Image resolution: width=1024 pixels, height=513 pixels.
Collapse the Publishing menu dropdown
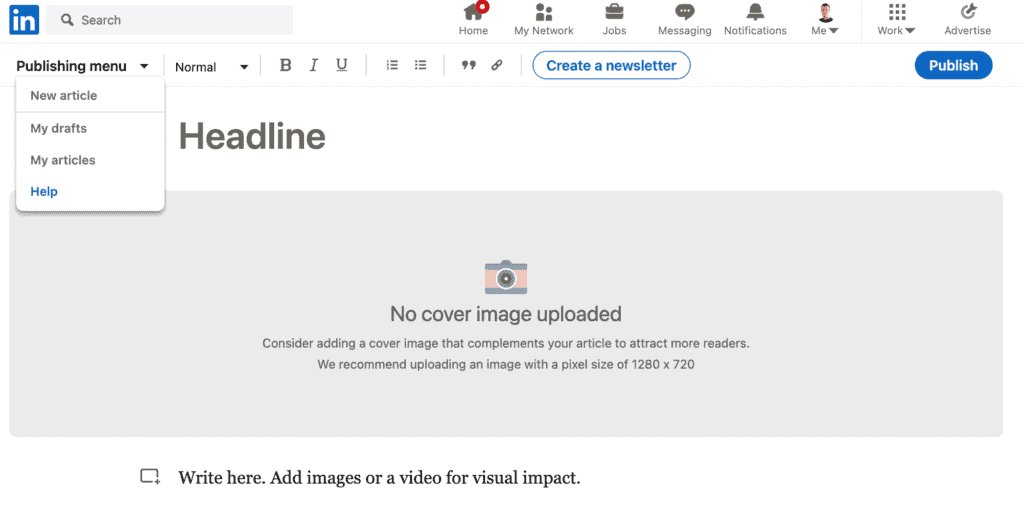tap(83, 66)
